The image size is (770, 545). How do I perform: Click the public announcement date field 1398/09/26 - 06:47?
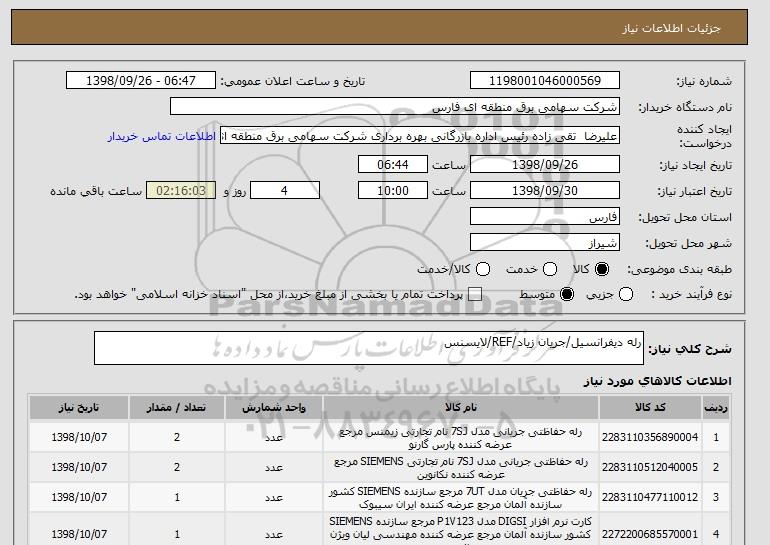click(x=141, y=81)
